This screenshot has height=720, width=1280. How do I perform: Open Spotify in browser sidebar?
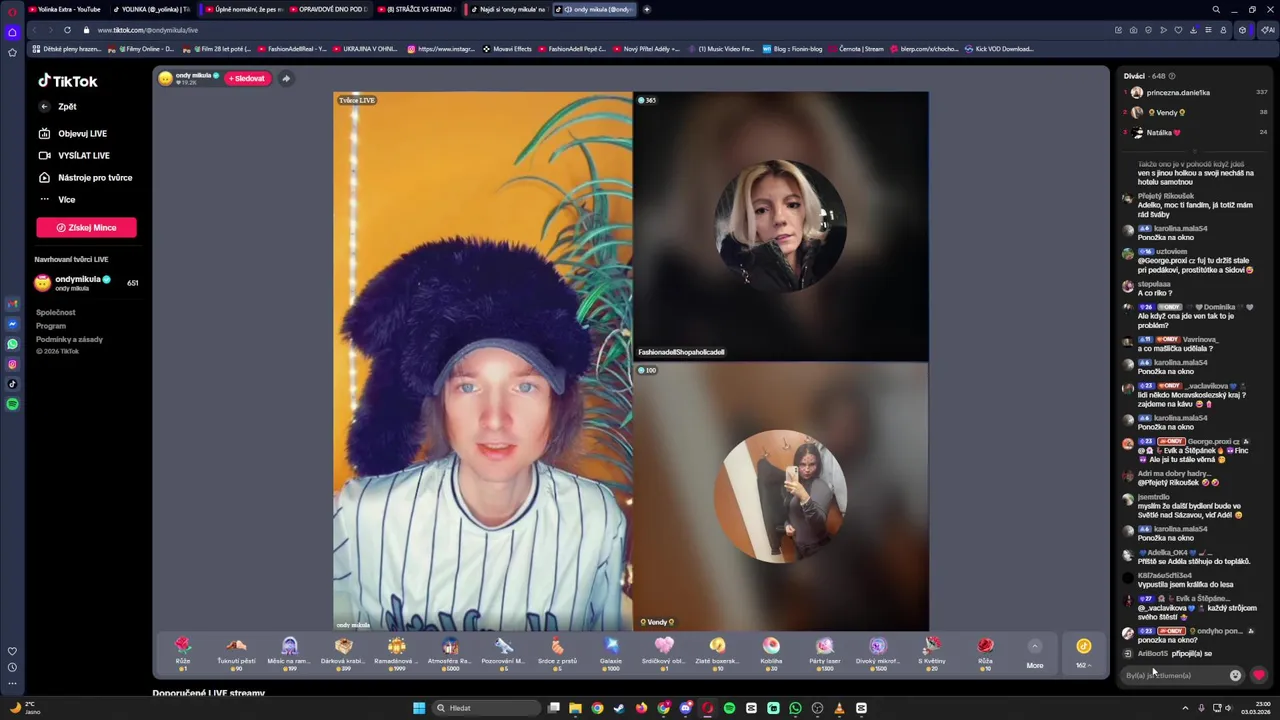(12, 404)
